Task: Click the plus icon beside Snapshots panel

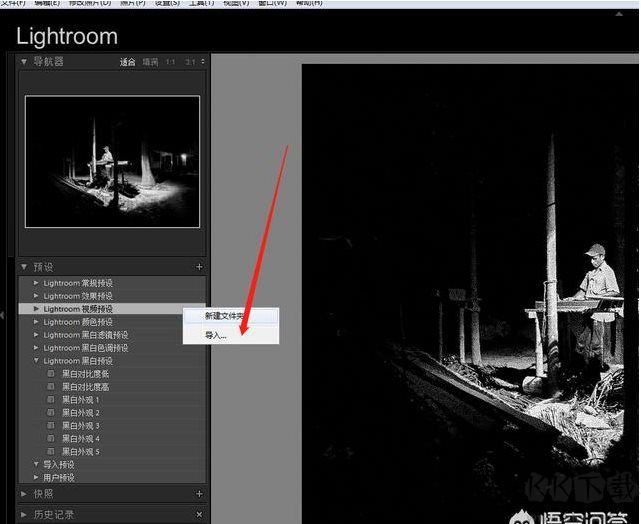Action: point(199,494)
